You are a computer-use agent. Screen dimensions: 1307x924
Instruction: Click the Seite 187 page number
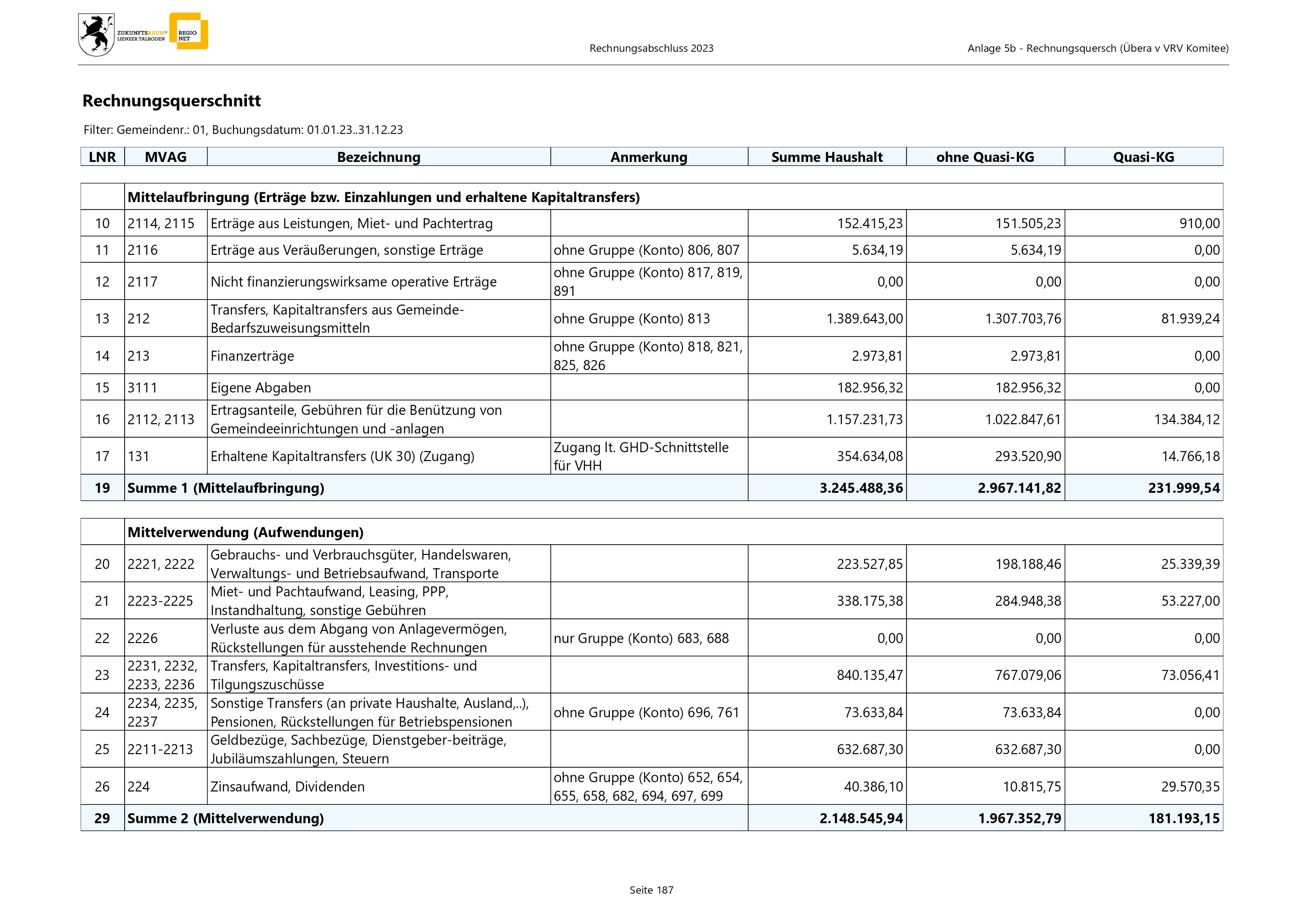tap(651, 890)
